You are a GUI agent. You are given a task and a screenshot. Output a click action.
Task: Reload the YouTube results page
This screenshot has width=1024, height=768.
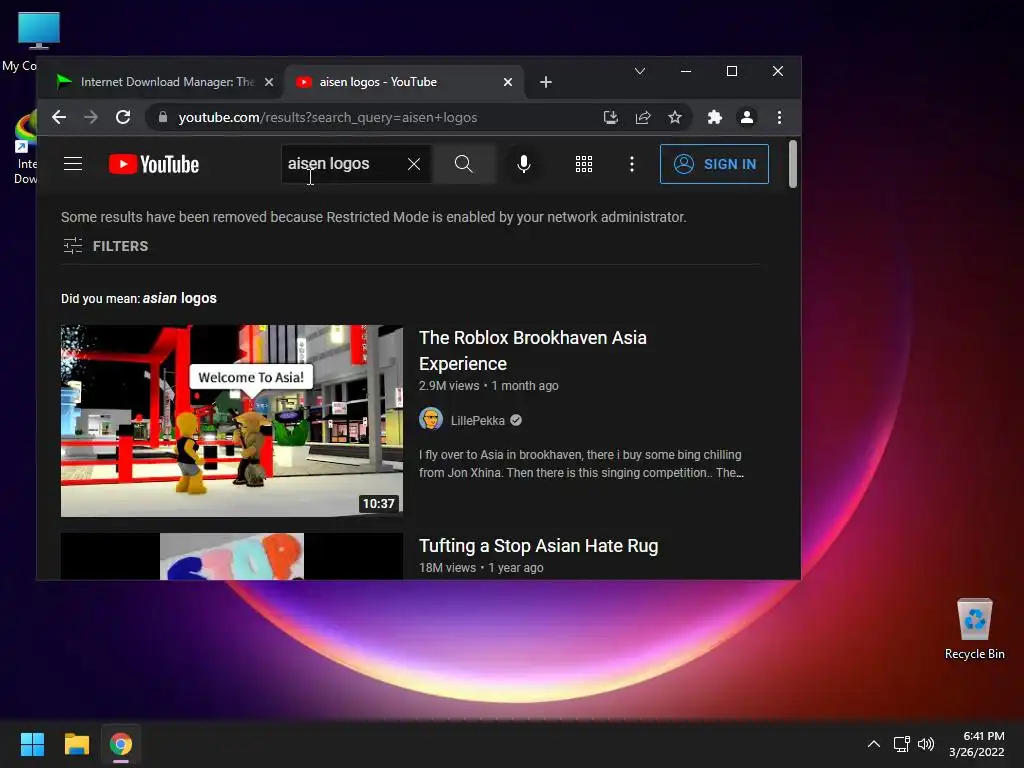(123, 118)
